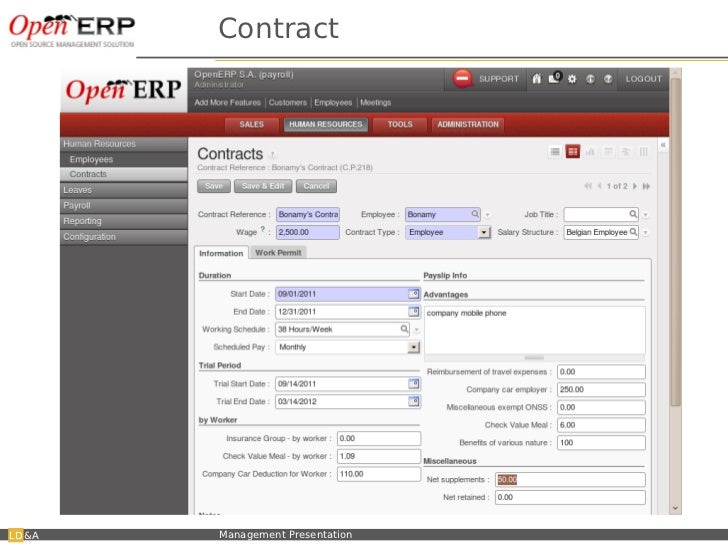Image resolution: width=728 pixels, height=546 pixels.
Task: Click the Company car employer field
Action: point(601,390)
